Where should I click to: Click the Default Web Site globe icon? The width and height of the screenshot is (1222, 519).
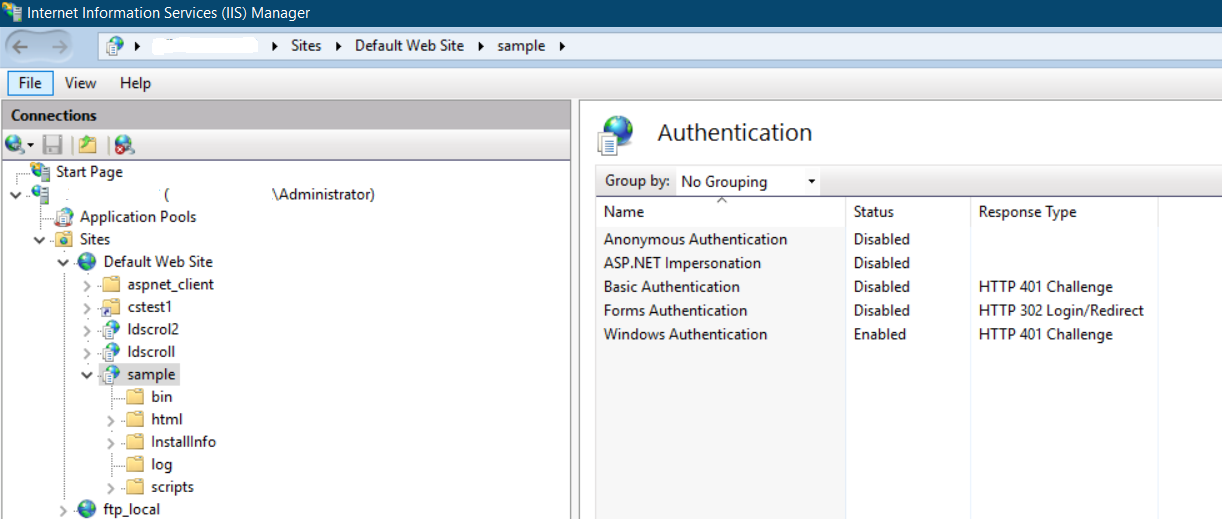(88, 262)
